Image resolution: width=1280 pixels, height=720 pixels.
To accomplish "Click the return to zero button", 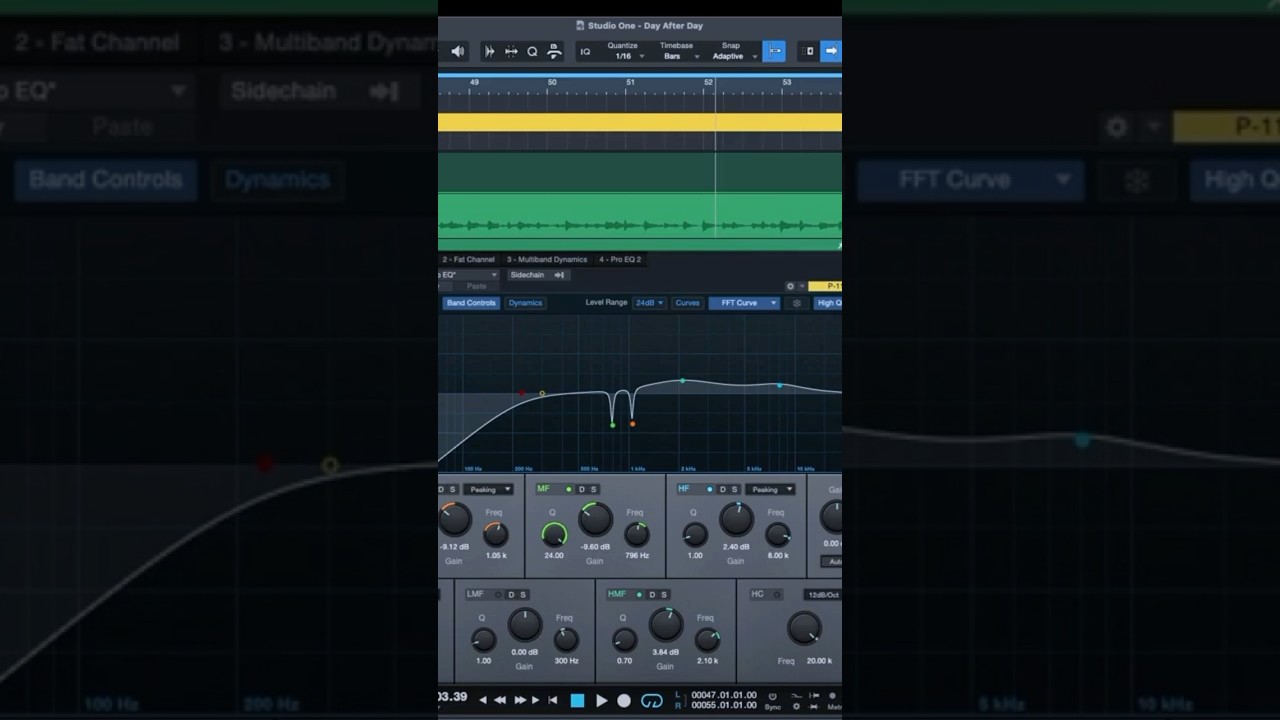I will pos(552,701).
